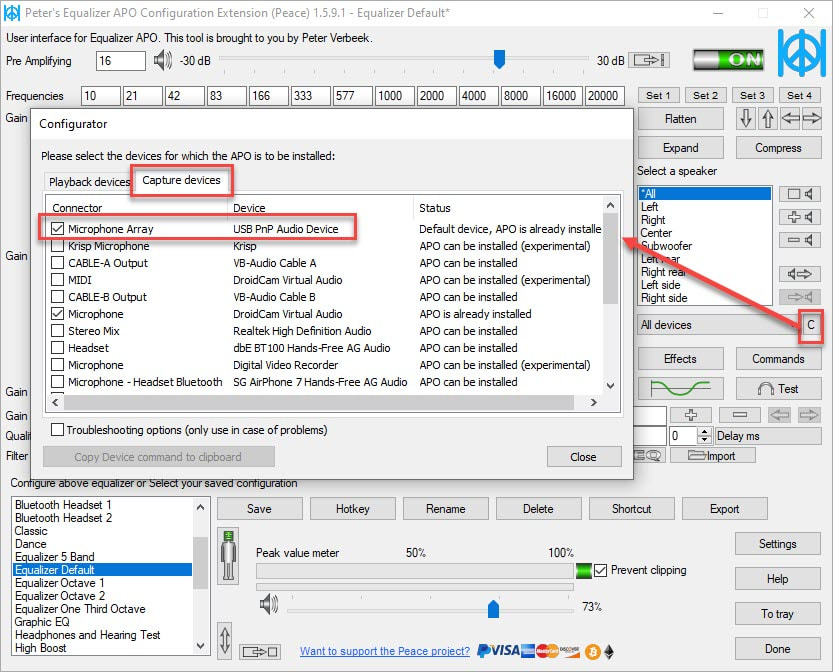Check the CABLE-B Output checkbox
Image resolution: width=833 pixels, height=672 pixels.
[x=57, y=296]
